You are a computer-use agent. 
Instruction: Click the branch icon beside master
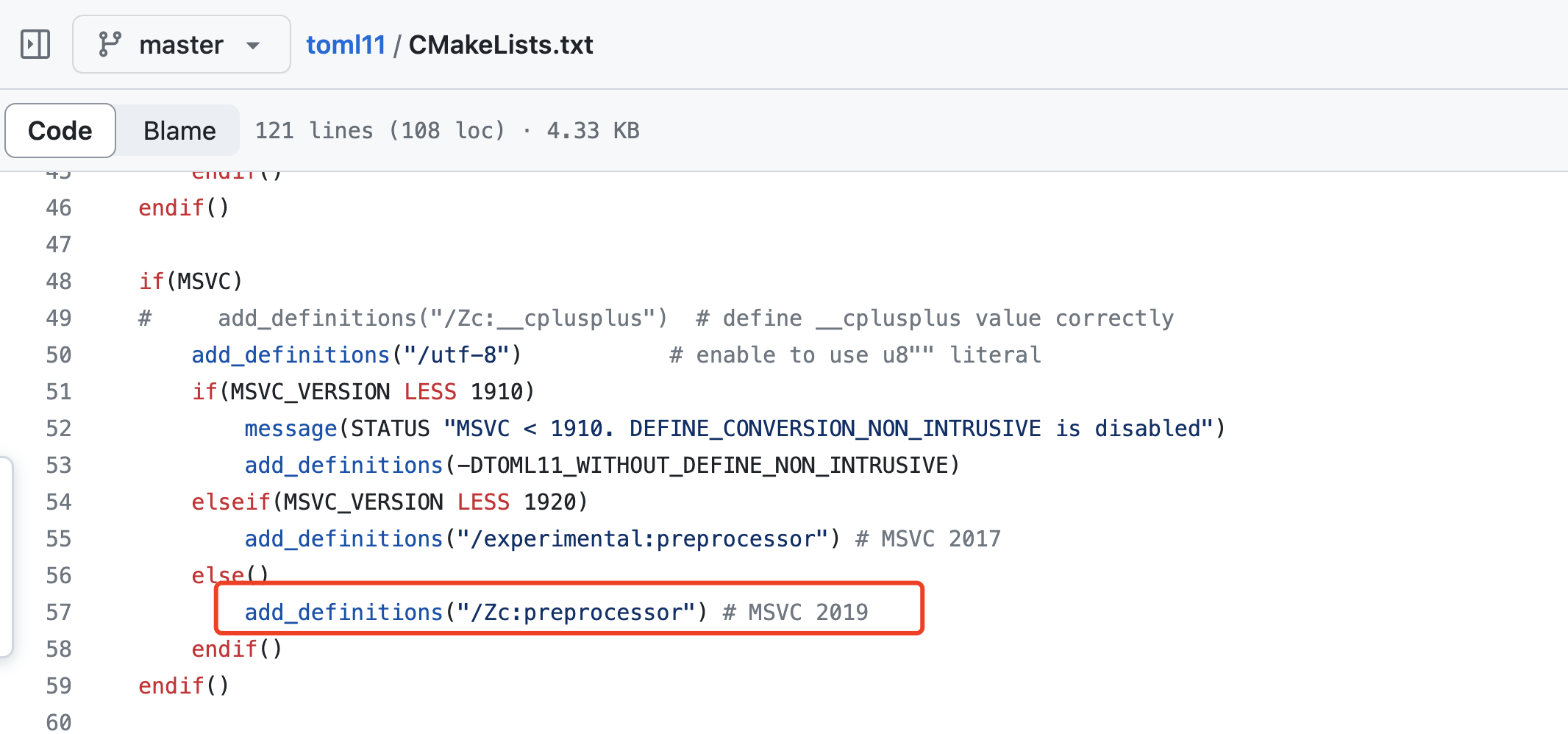pyautogui.click(x=110, y=44)
